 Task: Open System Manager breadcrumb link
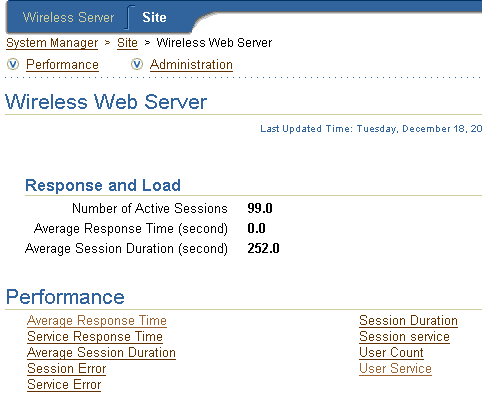[x=52, y=43]
